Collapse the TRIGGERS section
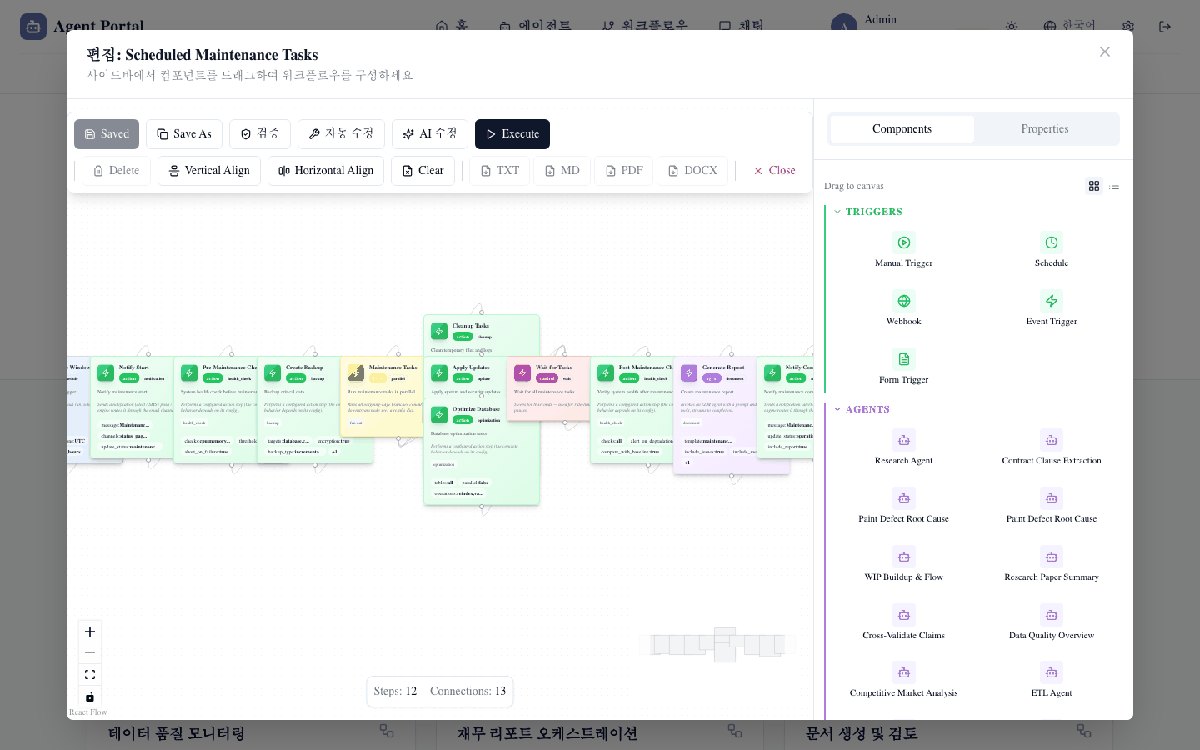The image size is (1200, 750). click(868, 212)
